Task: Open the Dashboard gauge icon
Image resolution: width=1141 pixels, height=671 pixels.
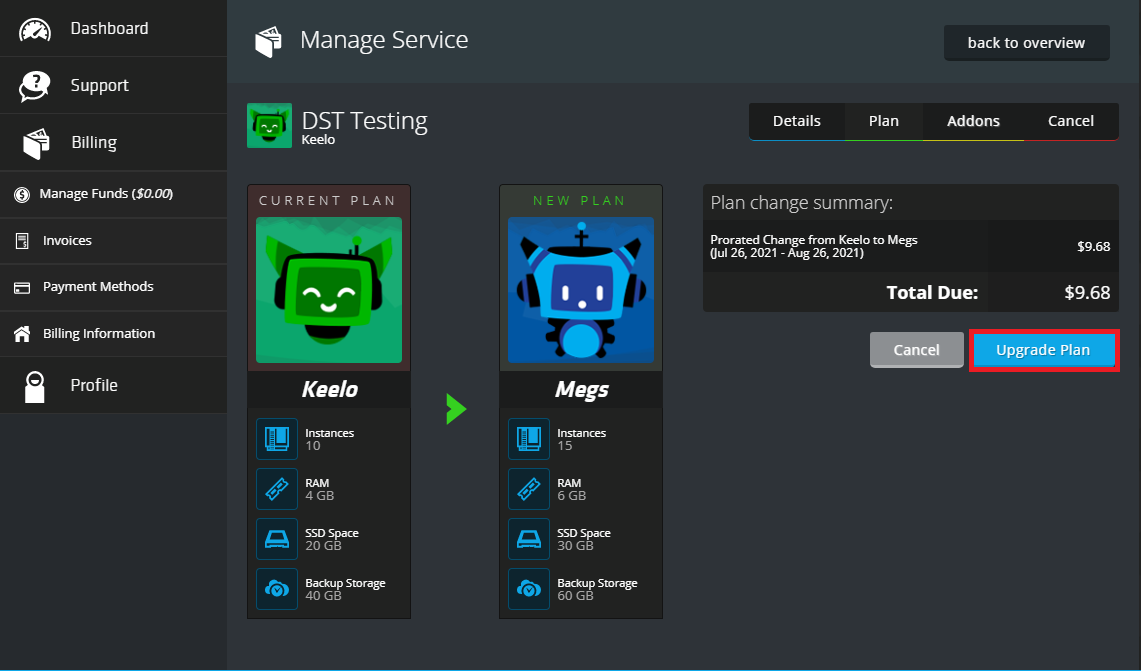Action: point(35,29)
